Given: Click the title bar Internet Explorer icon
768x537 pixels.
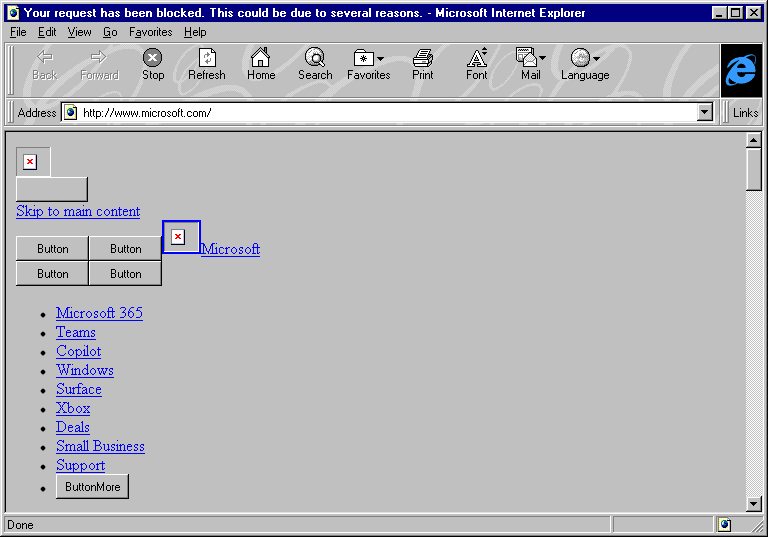Looking at the screenshot, I should coord(14,13).
